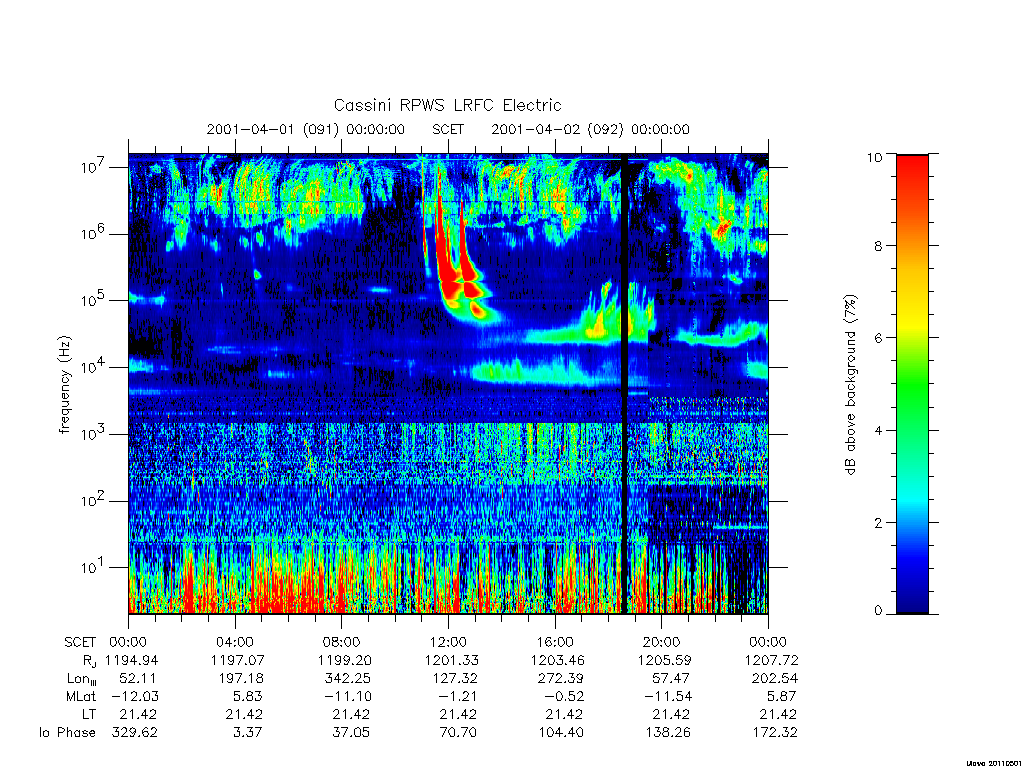Image resolution: width=1024 pixels, height=768 pixels.
Task: Click the Io Phase value '138.26'
Action: 667,733
